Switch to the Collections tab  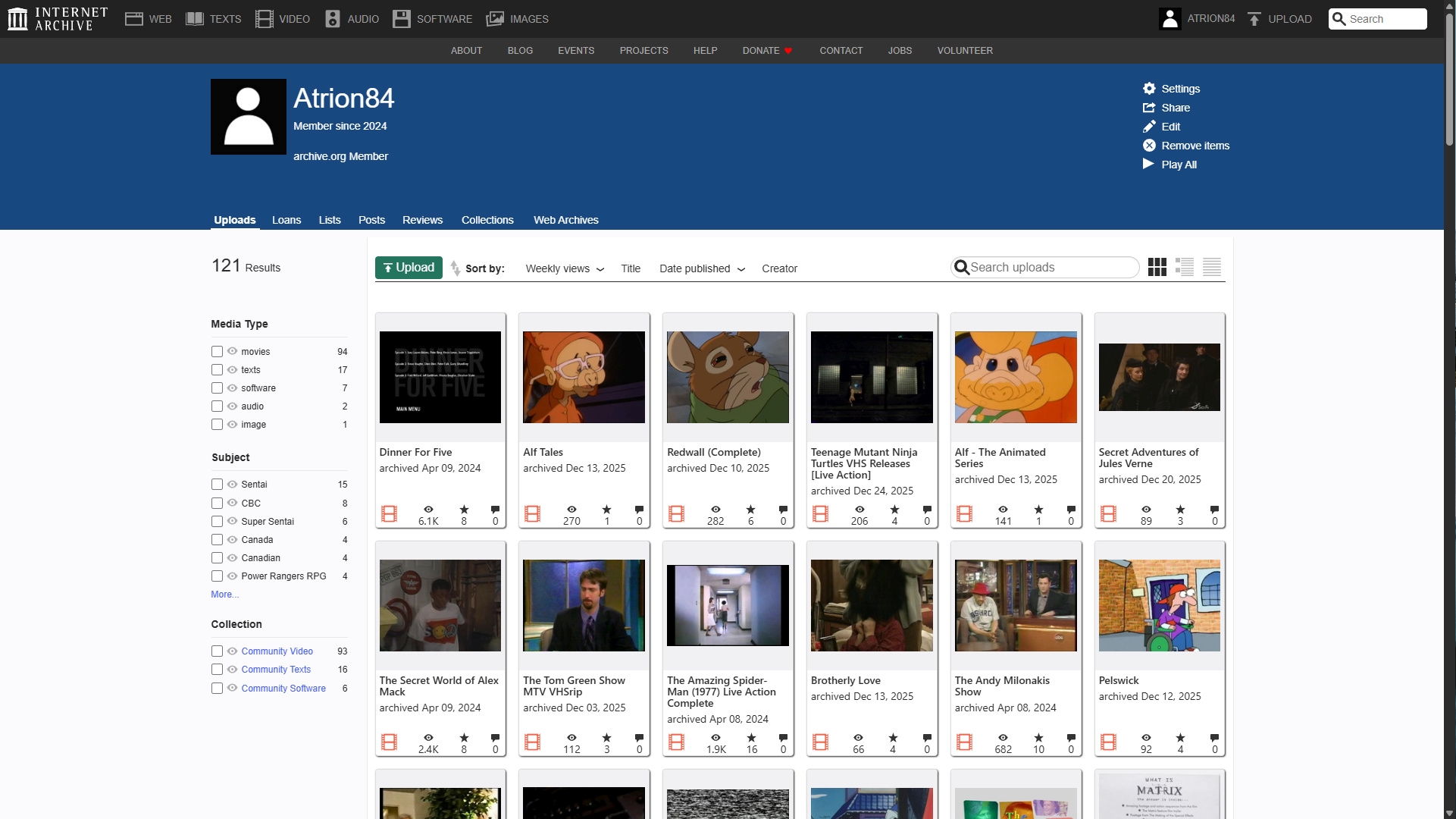point(487,220)
